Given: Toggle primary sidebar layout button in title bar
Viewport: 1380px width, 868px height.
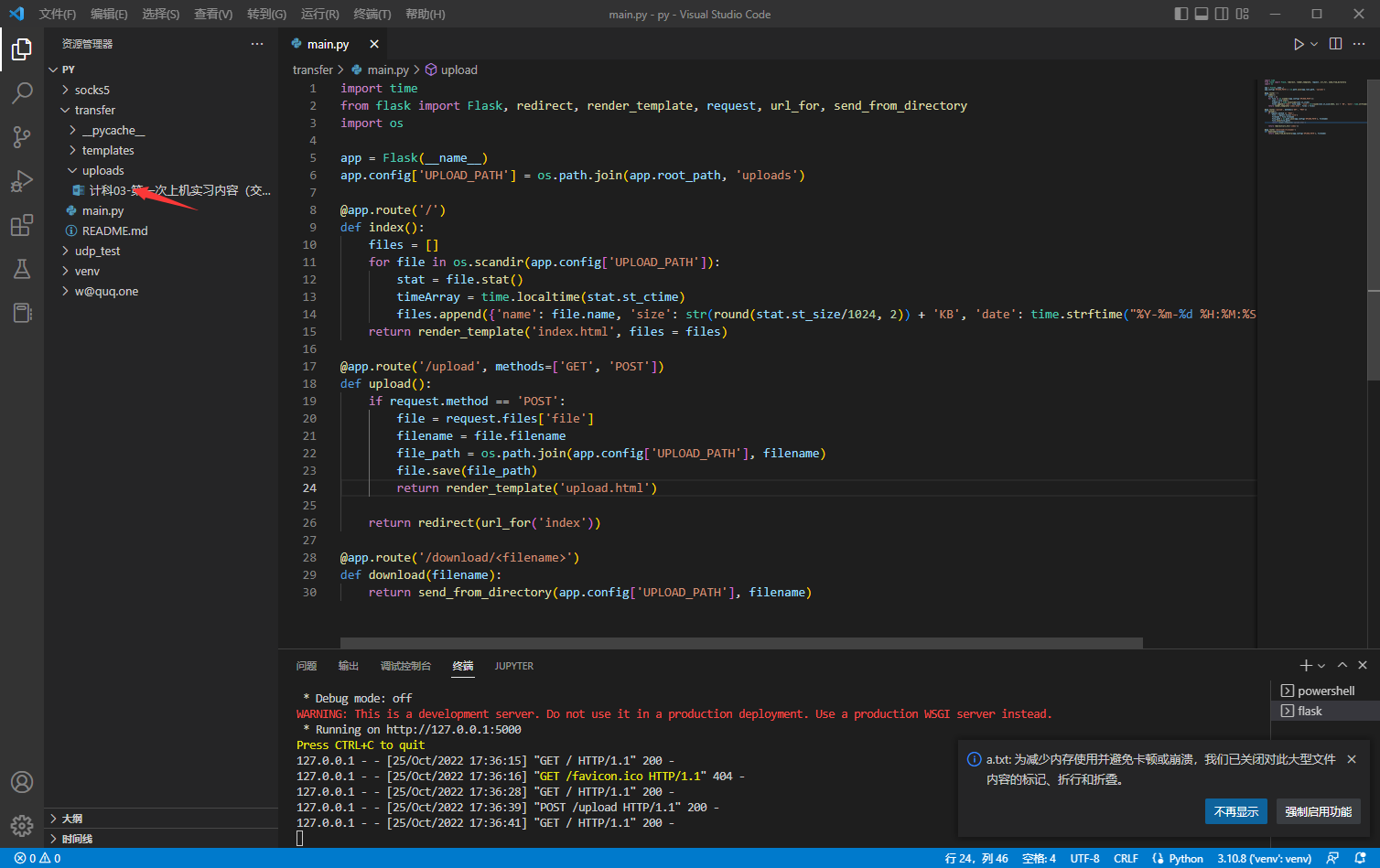Looking at the screenshot, I should click(x=1181, y=14).
